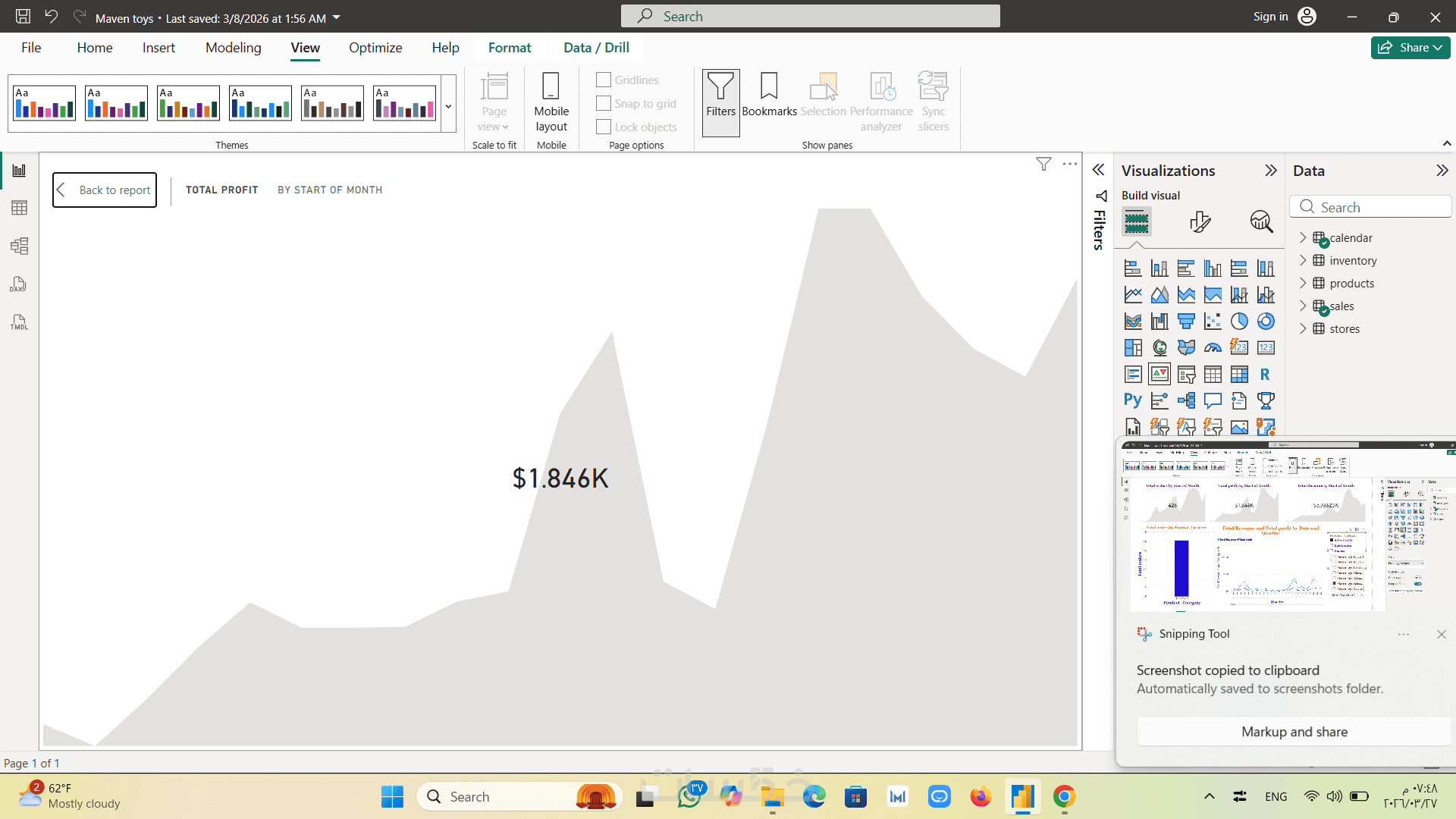The height and width of the screenshot is (819, 1456).
Task: Click the Bookmarks pane icon
Action: pos(769,96)
